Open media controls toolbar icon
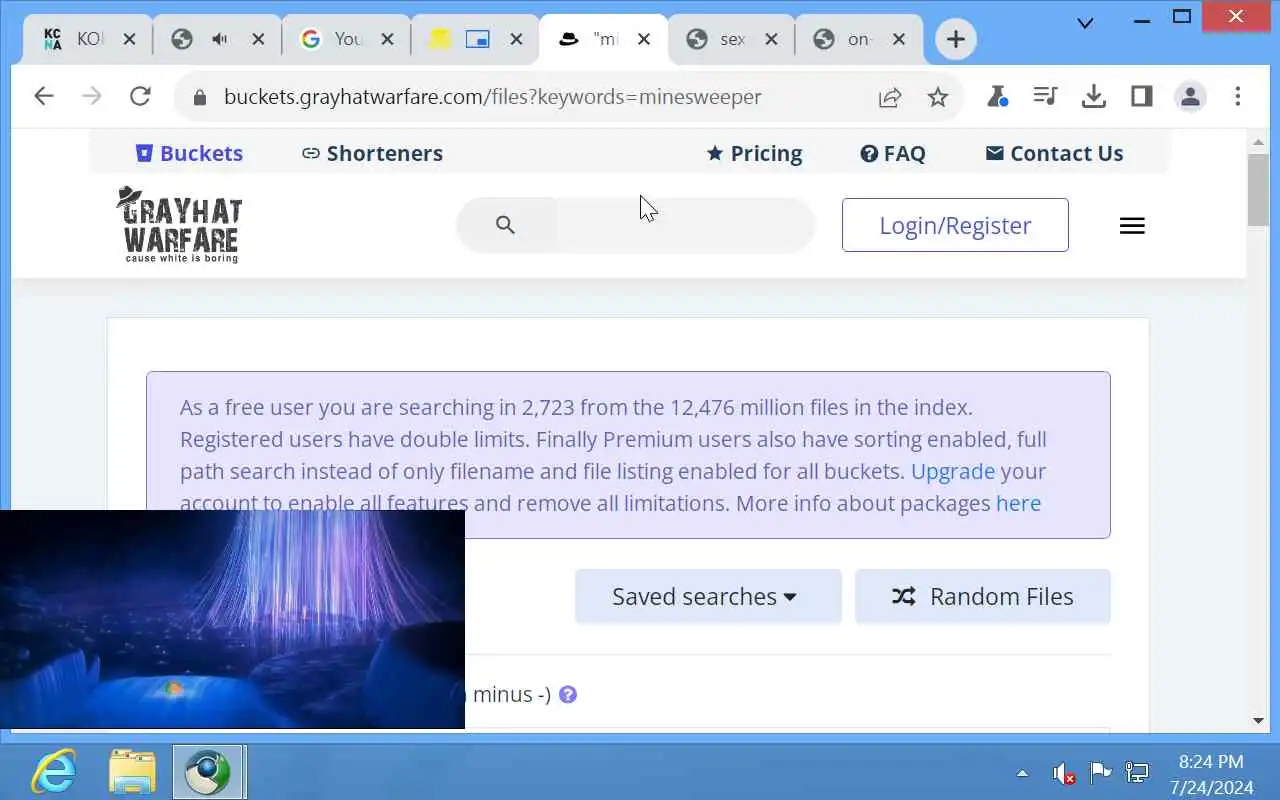The height and width of the screenshot is (800, 1280). pyautogui.click(x=1045, y=96)
